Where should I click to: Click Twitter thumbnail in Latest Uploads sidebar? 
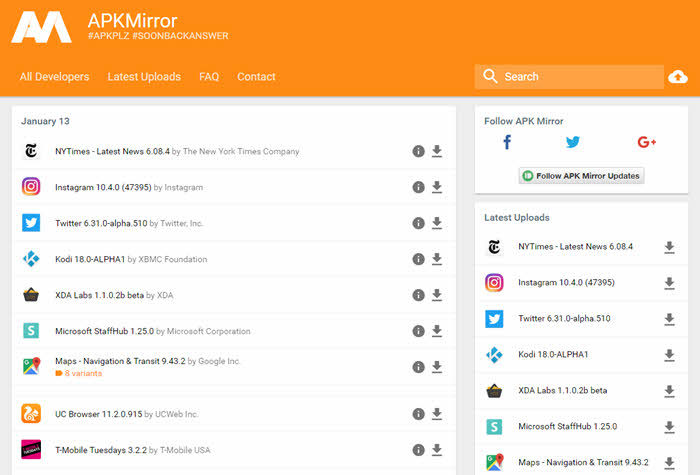(x=494, y=319)
